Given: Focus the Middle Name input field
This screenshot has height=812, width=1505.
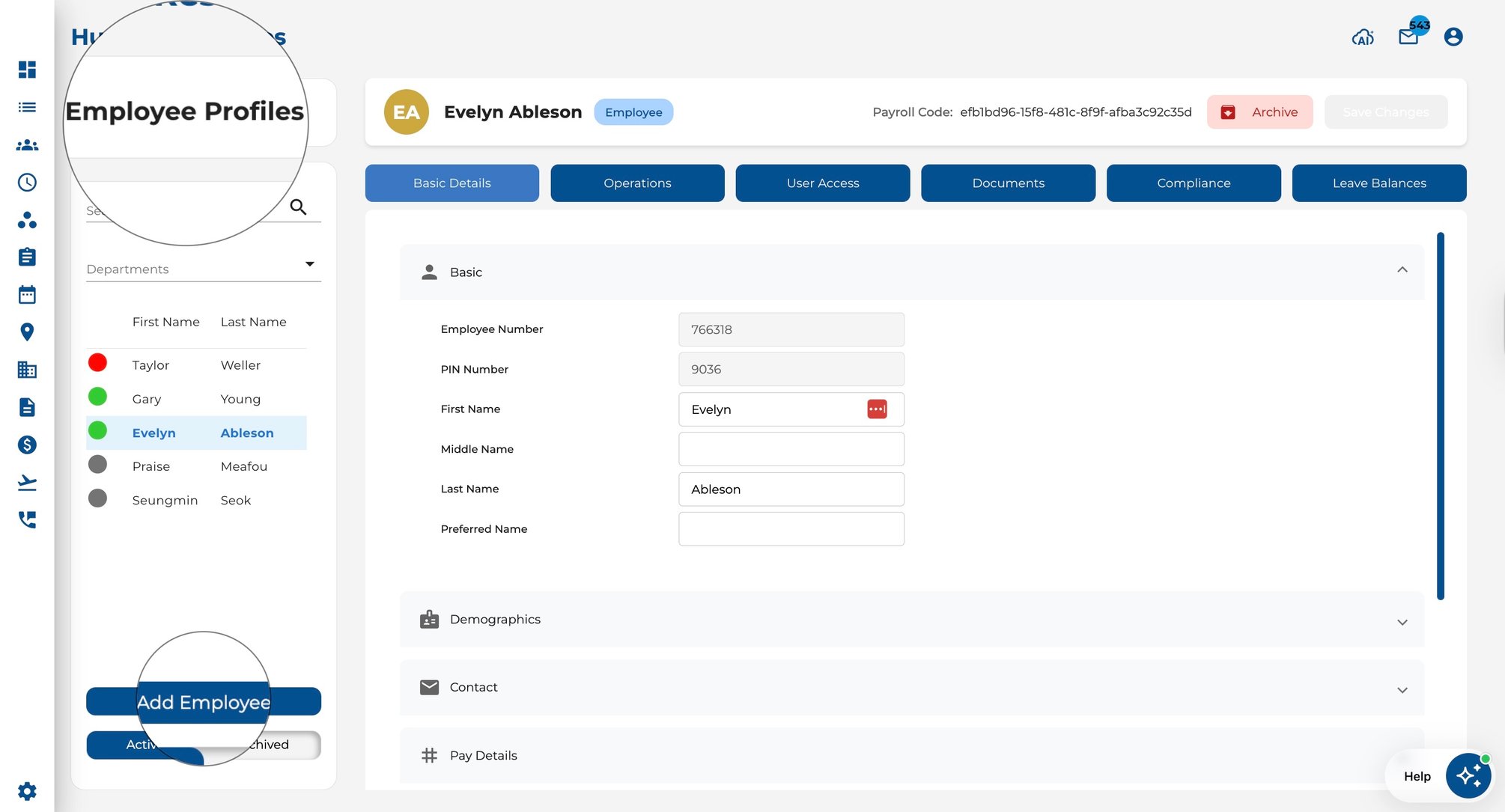Looking at the screenshot, I should (791, 449).
